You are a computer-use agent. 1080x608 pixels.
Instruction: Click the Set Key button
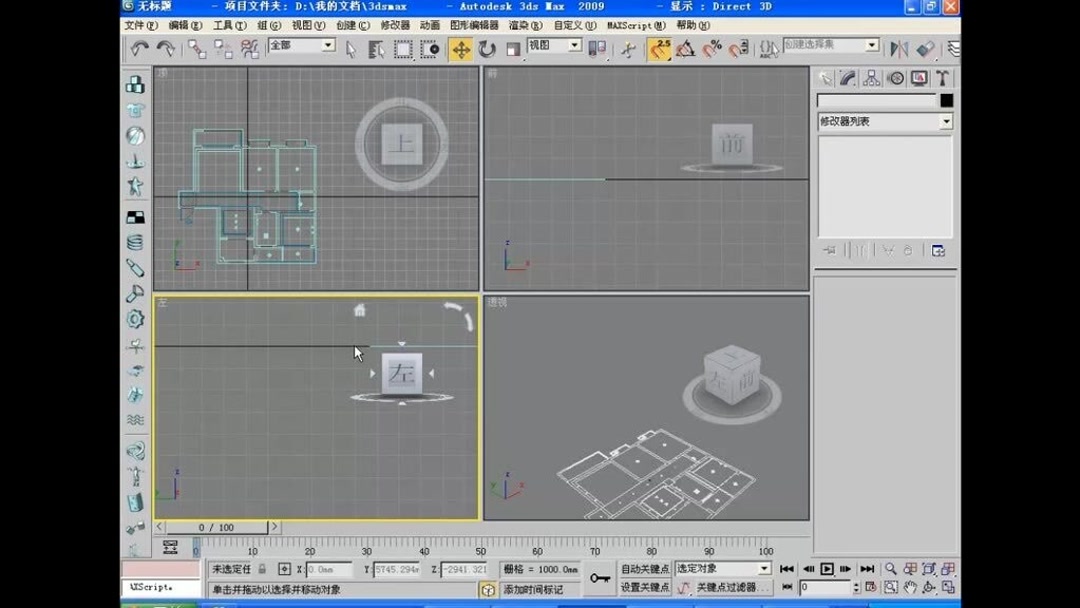click(x=646, y=587)
